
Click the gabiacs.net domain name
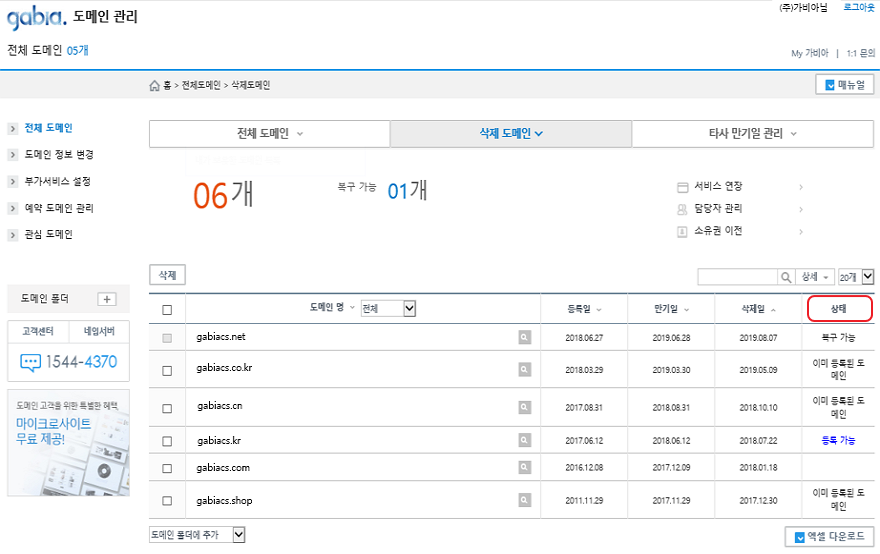click(x=221, y=337)
